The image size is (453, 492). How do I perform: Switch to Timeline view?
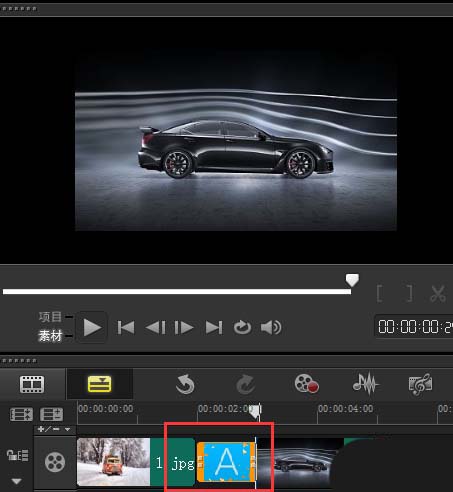[100, 384]
